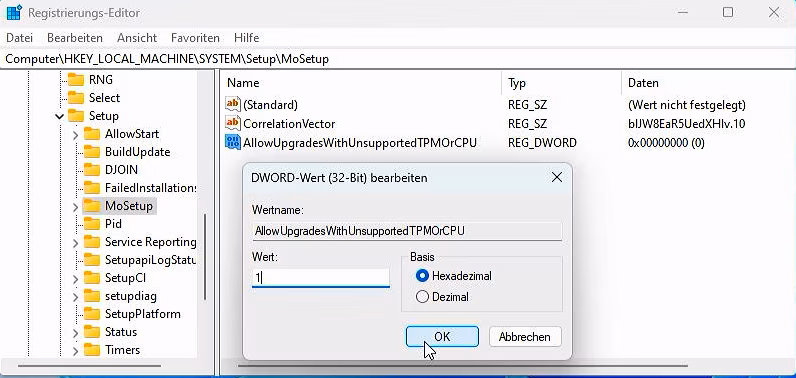
Task: Click the SetupapiLogStatus folder icon
Action: (92, 260)
